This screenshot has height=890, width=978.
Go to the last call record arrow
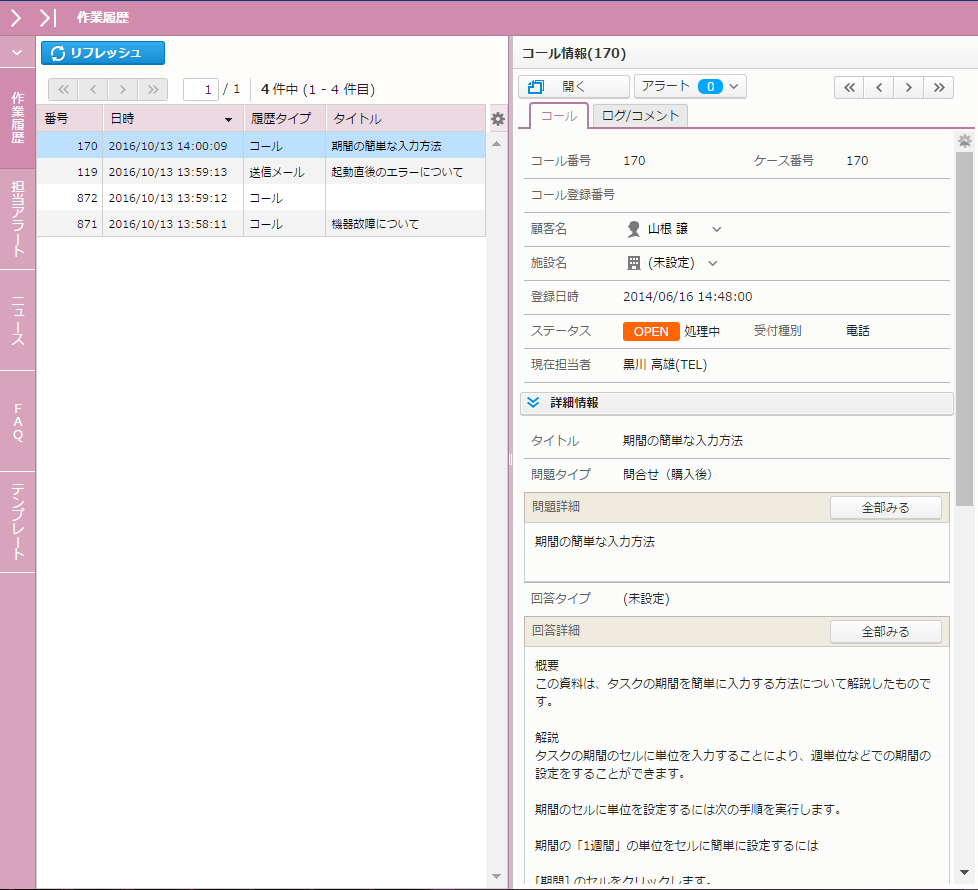coord(938,87)
